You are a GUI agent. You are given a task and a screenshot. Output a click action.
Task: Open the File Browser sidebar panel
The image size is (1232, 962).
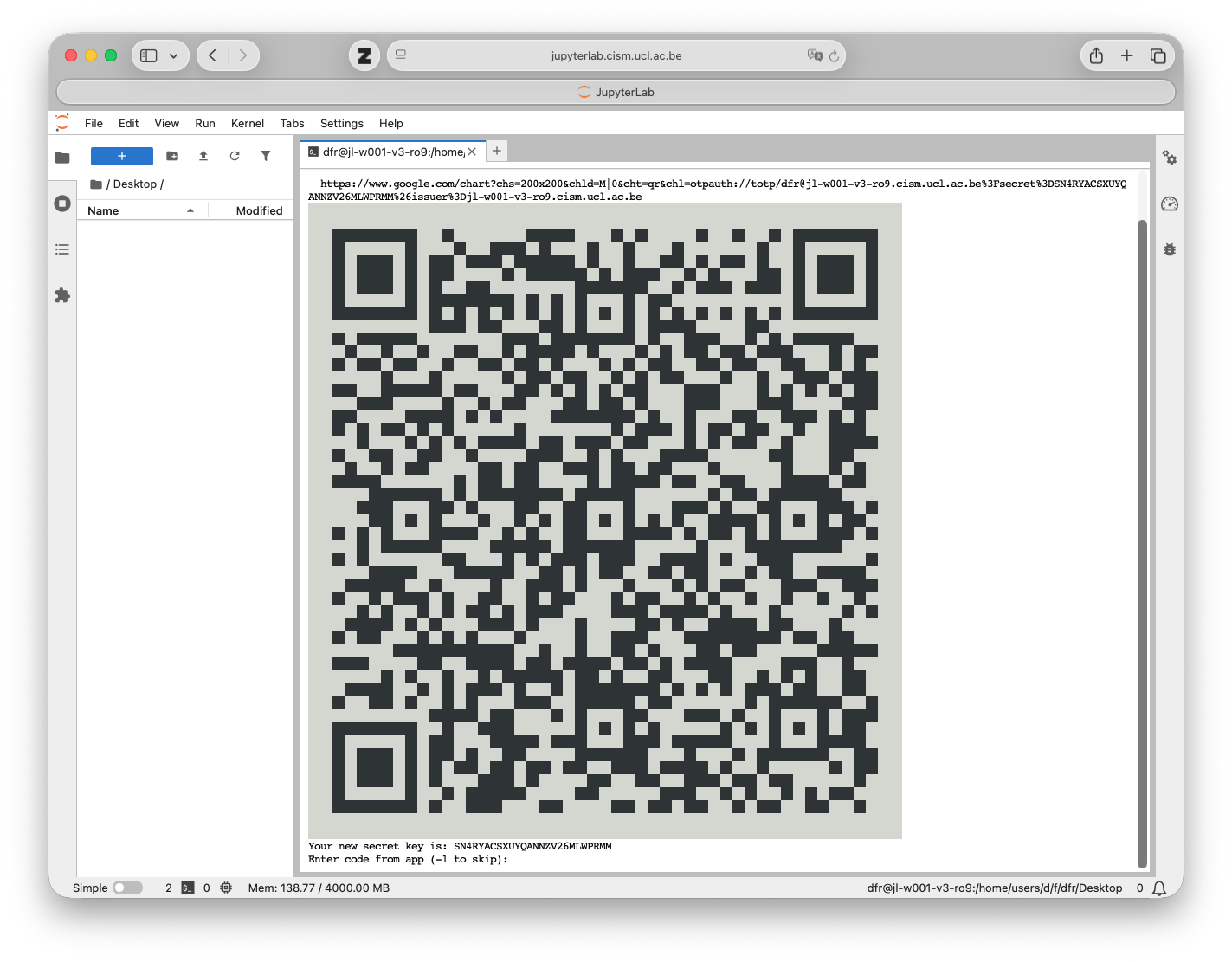coord(62,158)
